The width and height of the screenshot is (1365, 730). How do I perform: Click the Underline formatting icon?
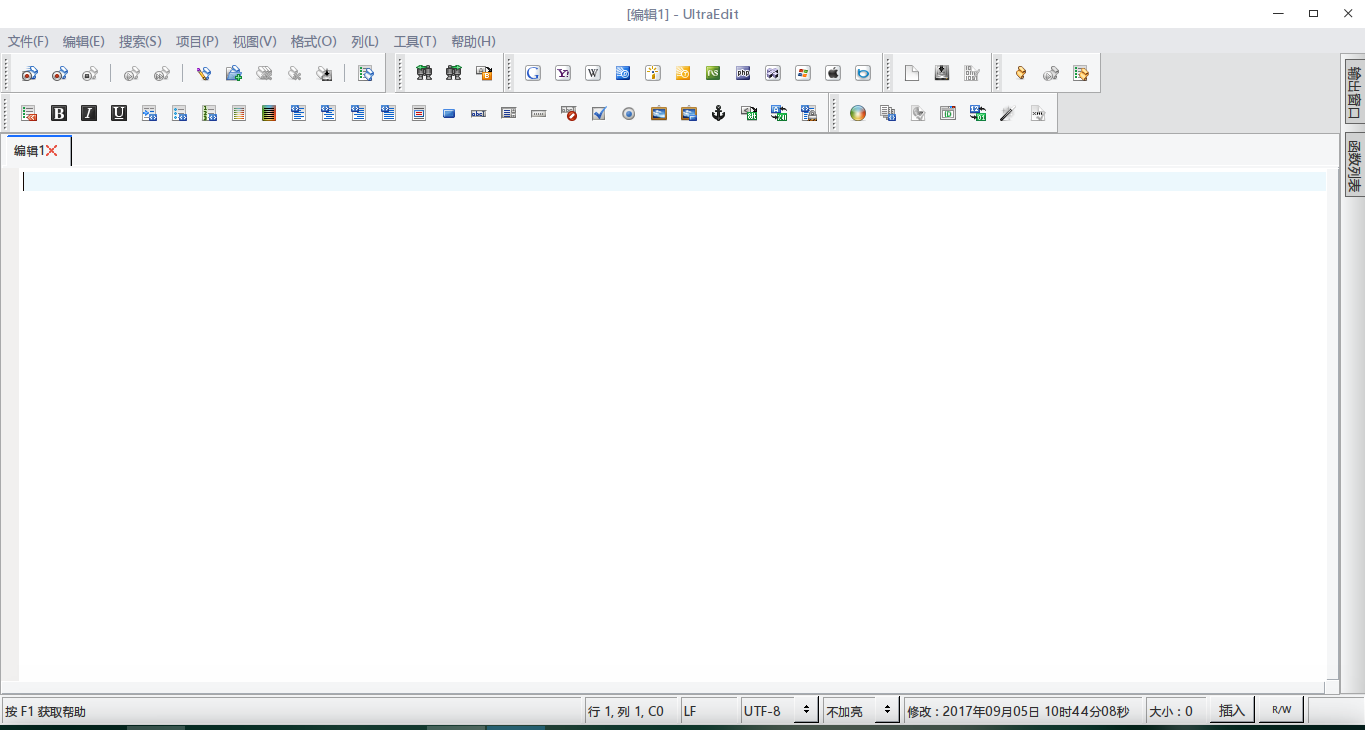point(119,113)
